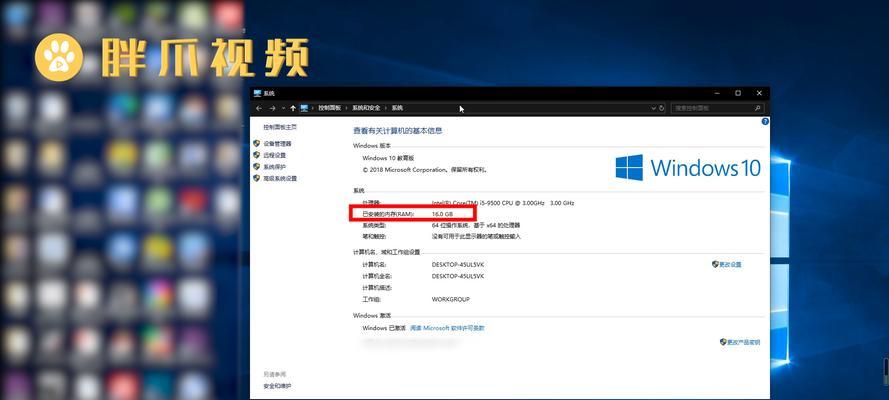Screen dimensions: 889x400
Task: Open the address bar history dropdown
Action: click(x=654, y=108)
